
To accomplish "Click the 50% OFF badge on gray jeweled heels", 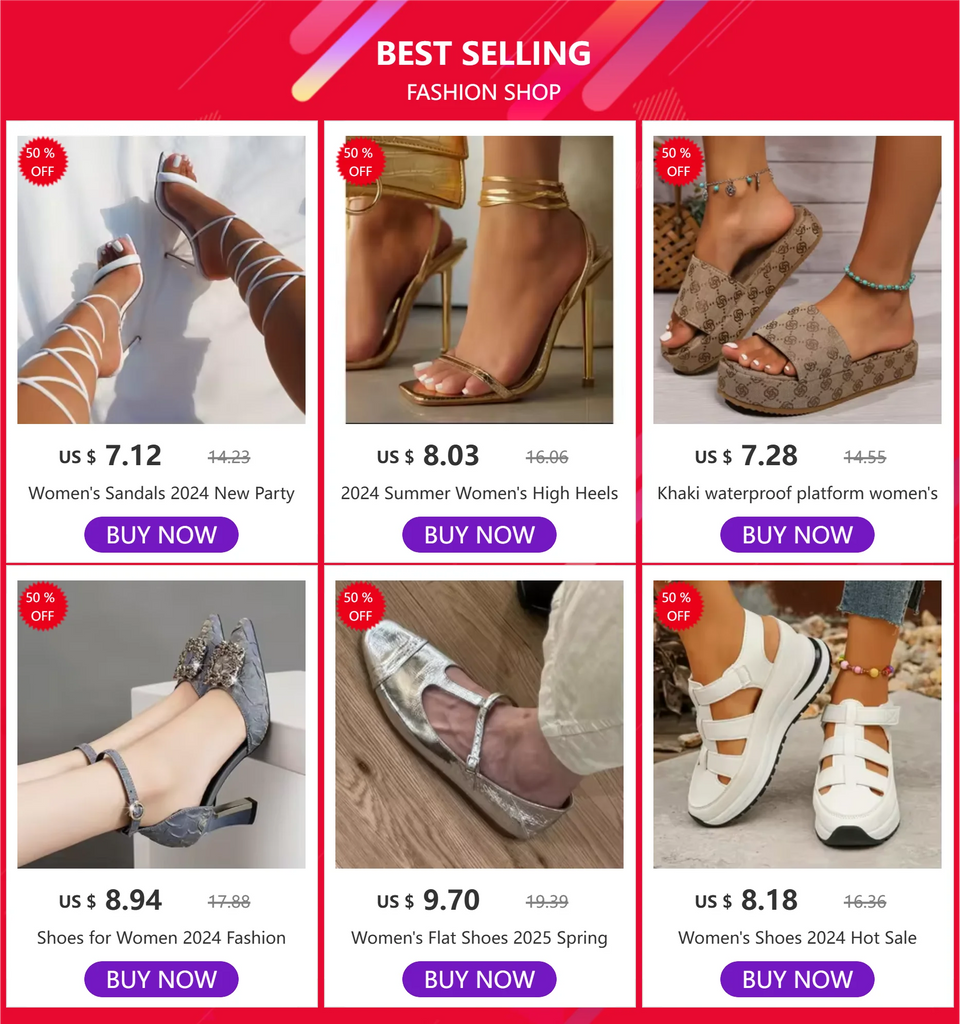I will coord(41,606).
